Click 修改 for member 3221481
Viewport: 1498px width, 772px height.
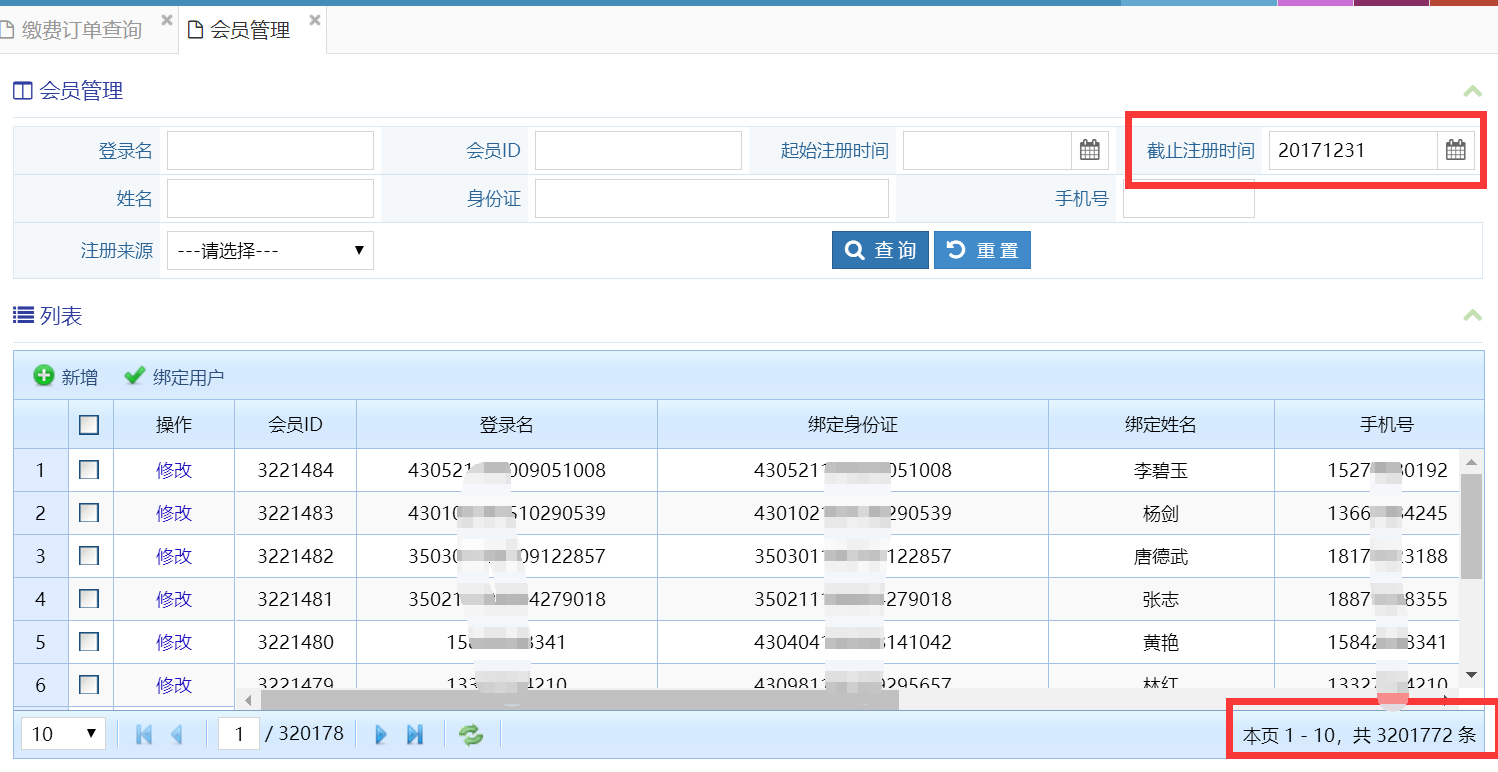pyautogui.click(x=174, y=599)
